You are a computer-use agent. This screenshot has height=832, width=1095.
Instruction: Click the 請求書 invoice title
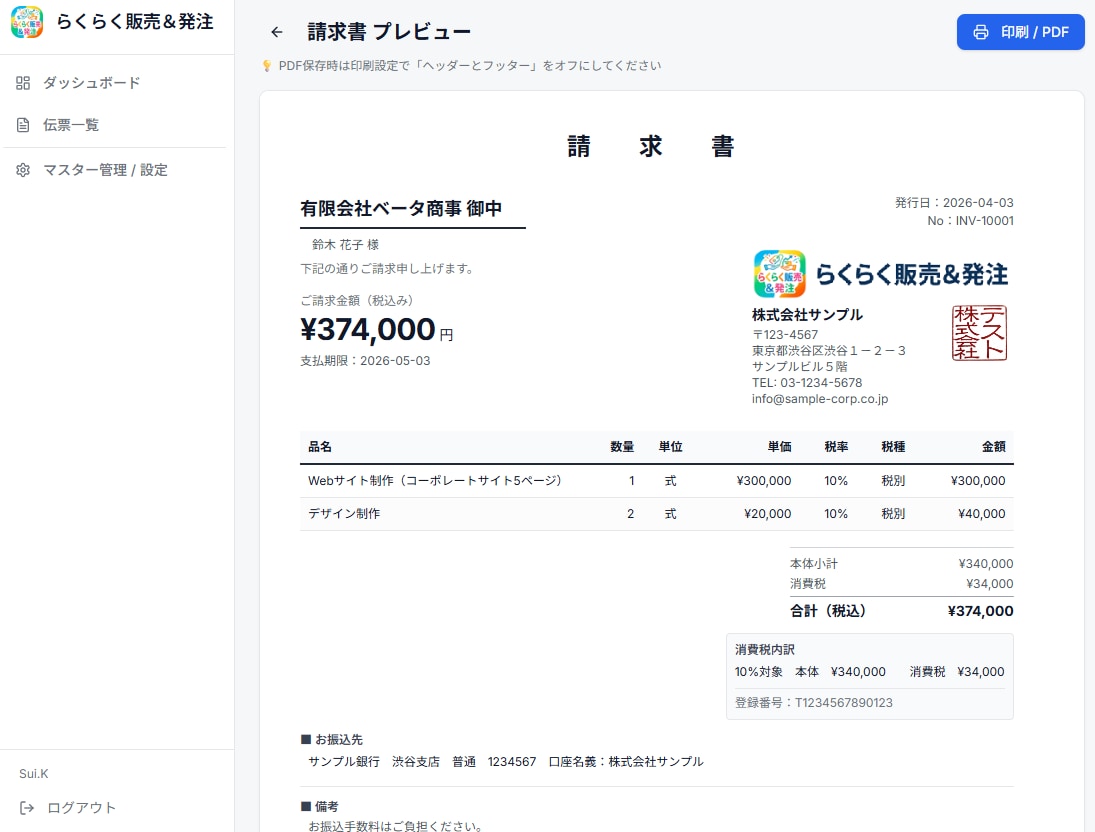(x=650, y=146)
